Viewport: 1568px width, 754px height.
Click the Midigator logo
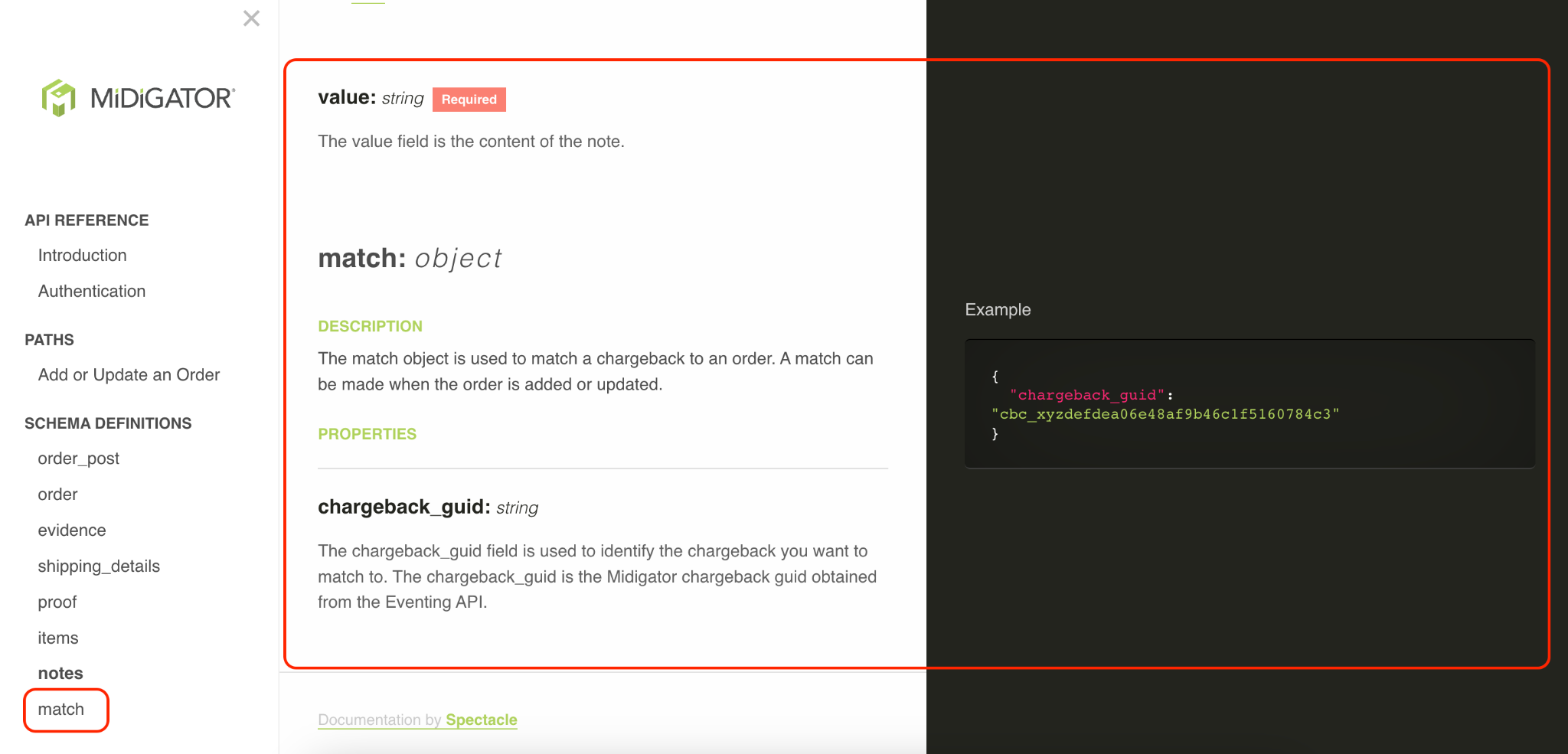click(139, 98)
